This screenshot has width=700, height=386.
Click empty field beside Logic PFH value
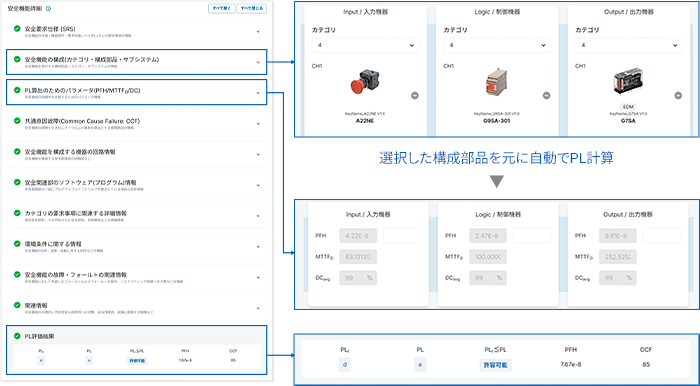[532, 236]
